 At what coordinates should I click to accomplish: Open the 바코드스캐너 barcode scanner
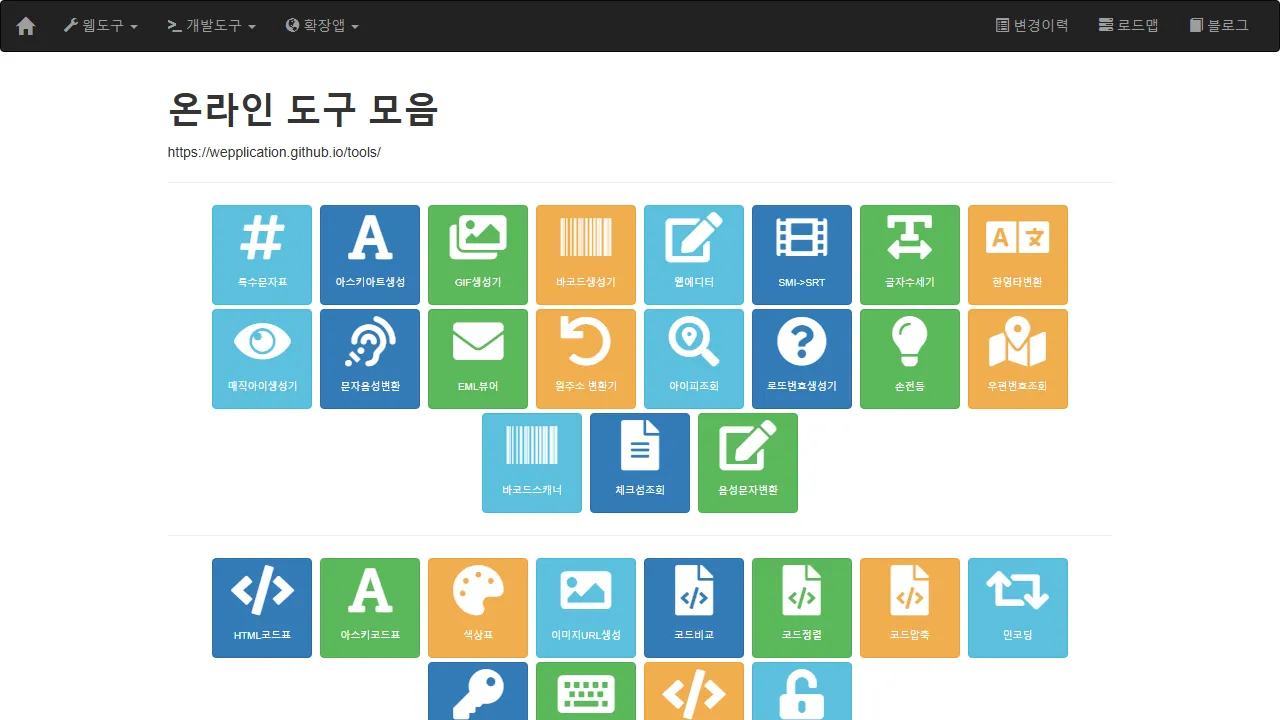tap(531, 462)
